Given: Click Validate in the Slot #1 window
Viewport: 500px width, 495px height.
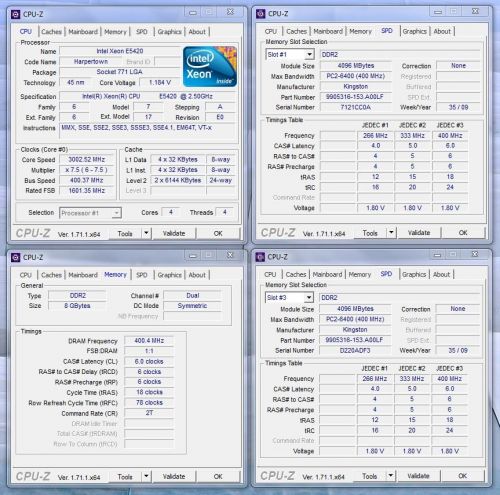Looking at the screenshot, I should coord(419,233).
